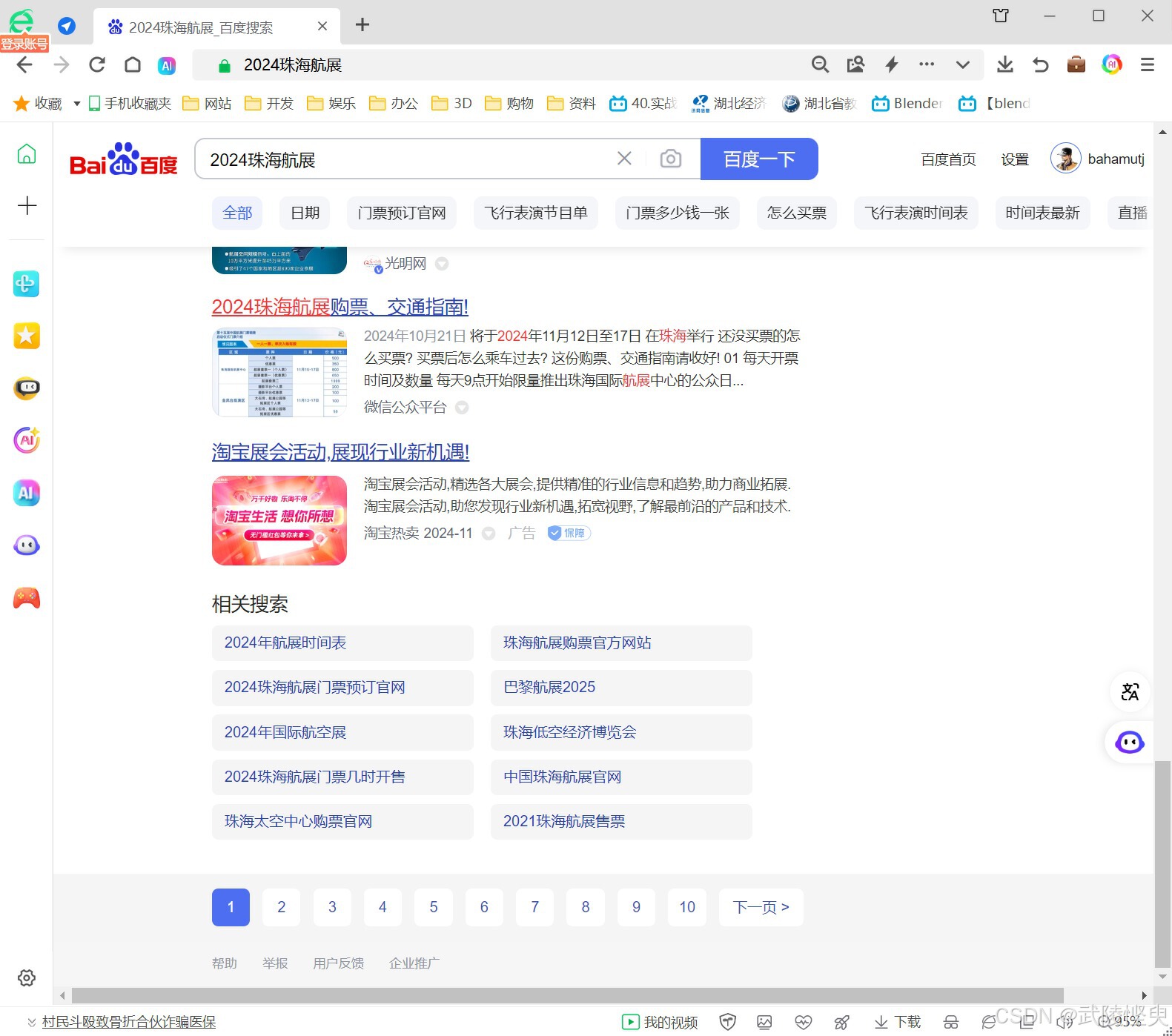Select the 门票预订官网 filter tab
Screen dimensions: 1172x1036
(x=402, y=213)
